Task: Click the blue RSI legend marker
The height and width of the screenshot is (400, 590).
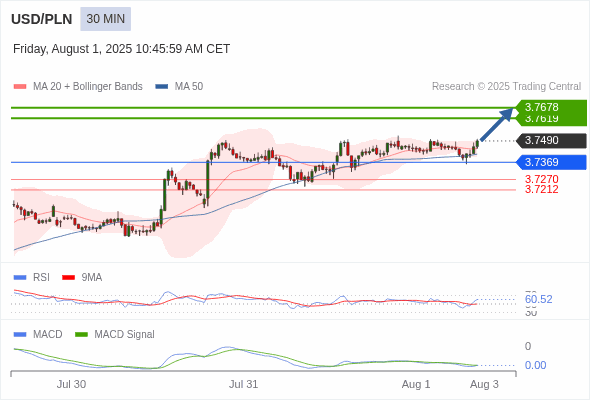Action: pos(20,277)
